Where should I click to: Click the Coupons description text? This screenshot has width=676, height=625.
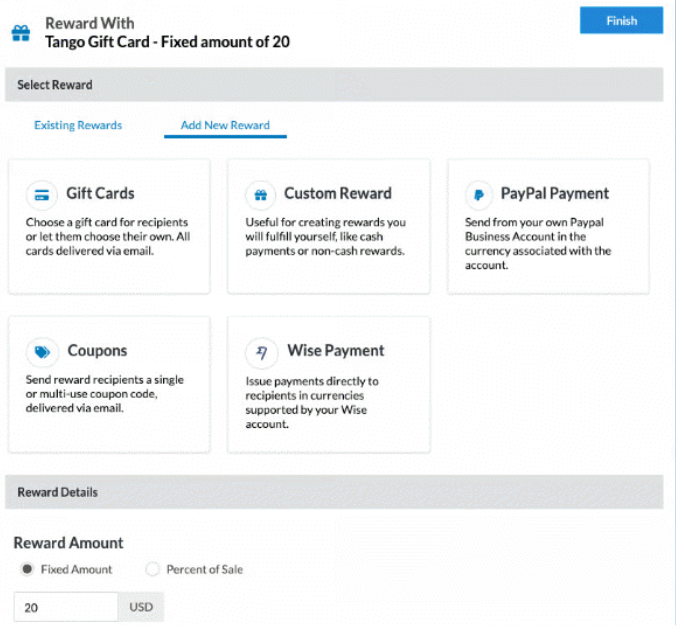[105, 394]
